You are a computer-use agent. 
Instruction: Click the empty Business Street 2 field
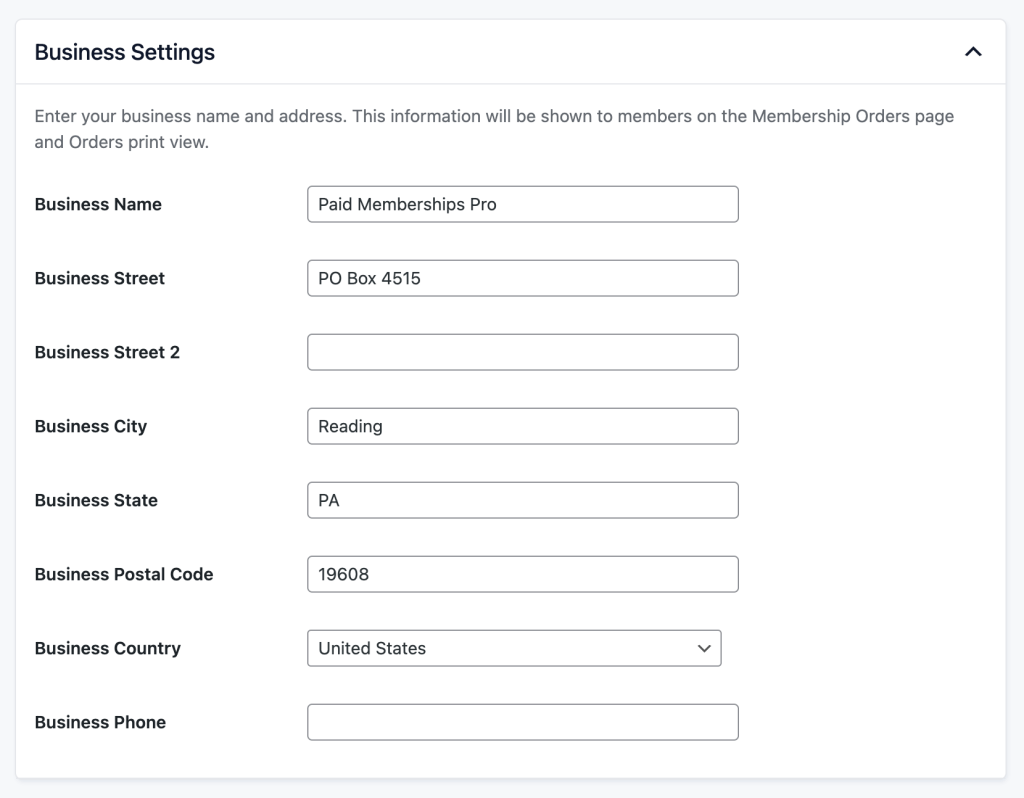(522, 352)
